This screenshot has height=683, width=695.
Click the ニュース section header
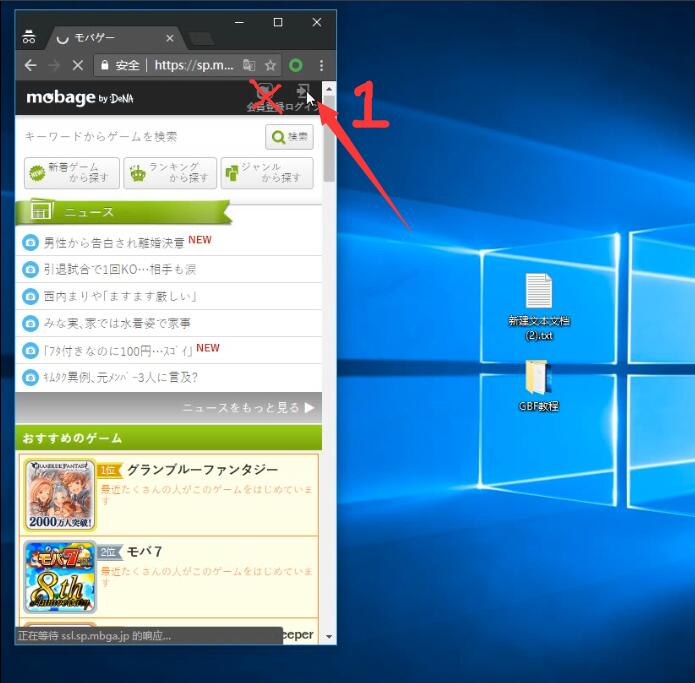123,212
